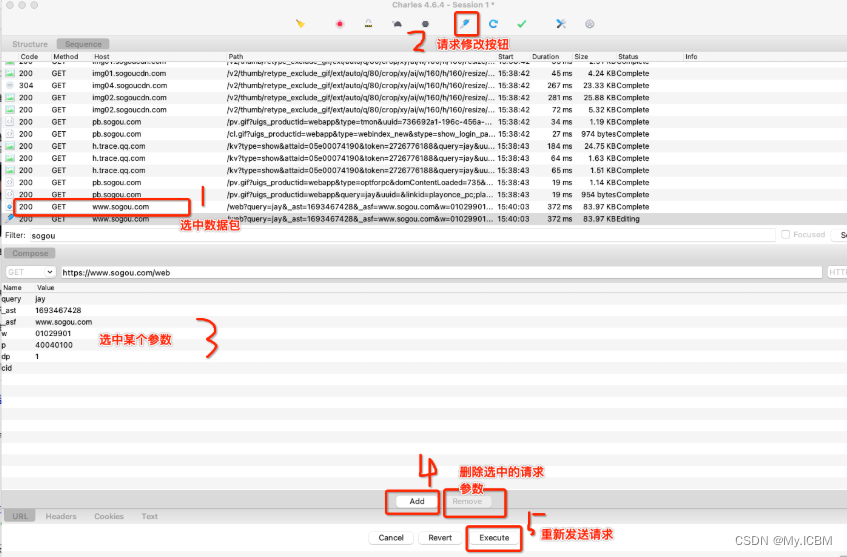Click the Filter field containing sogou
847x557 pixels.
(x=402, y=236)
